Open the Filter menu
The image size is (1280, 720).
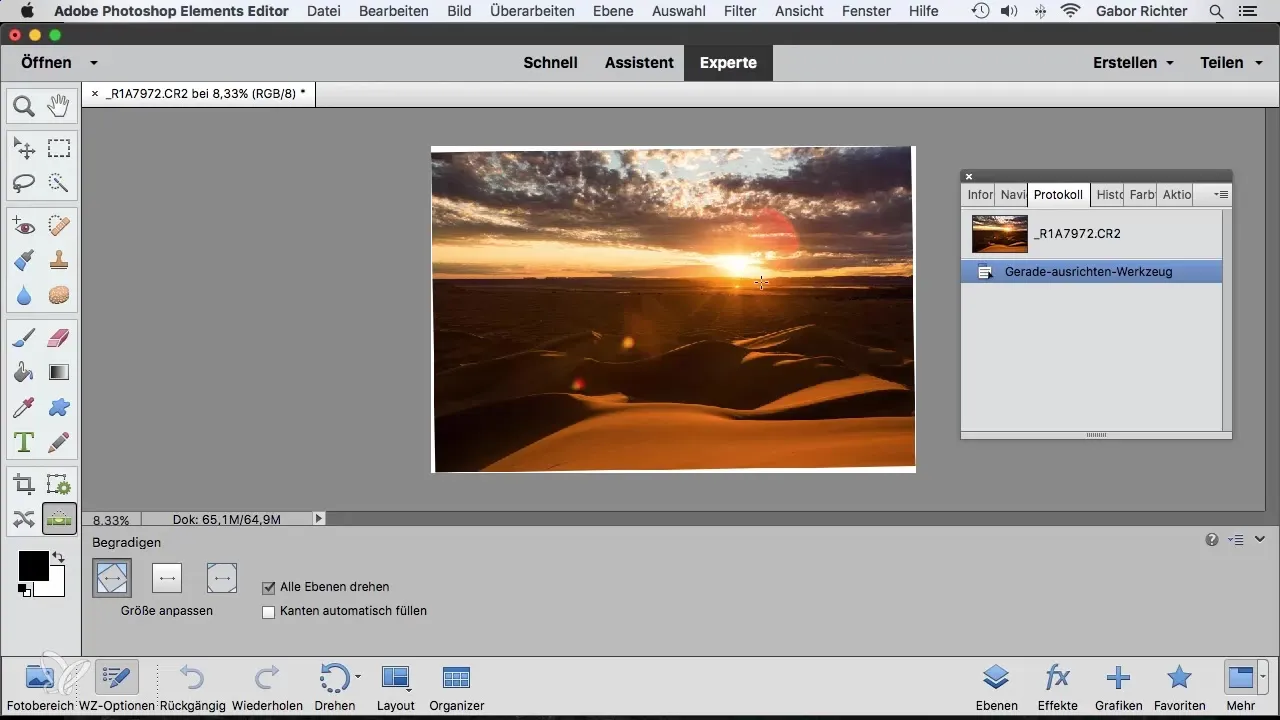(740, 11)
